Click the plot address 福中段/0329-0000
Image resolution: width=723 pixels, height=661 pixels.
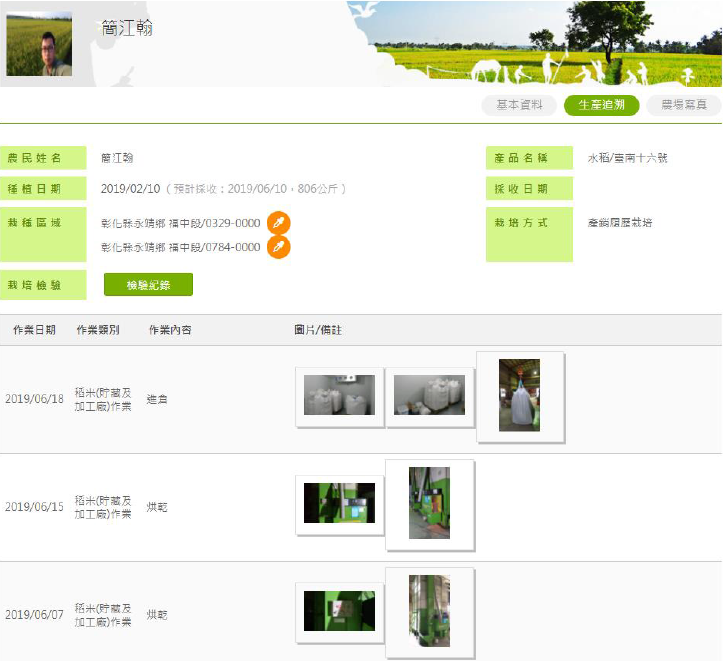[181, 224]
